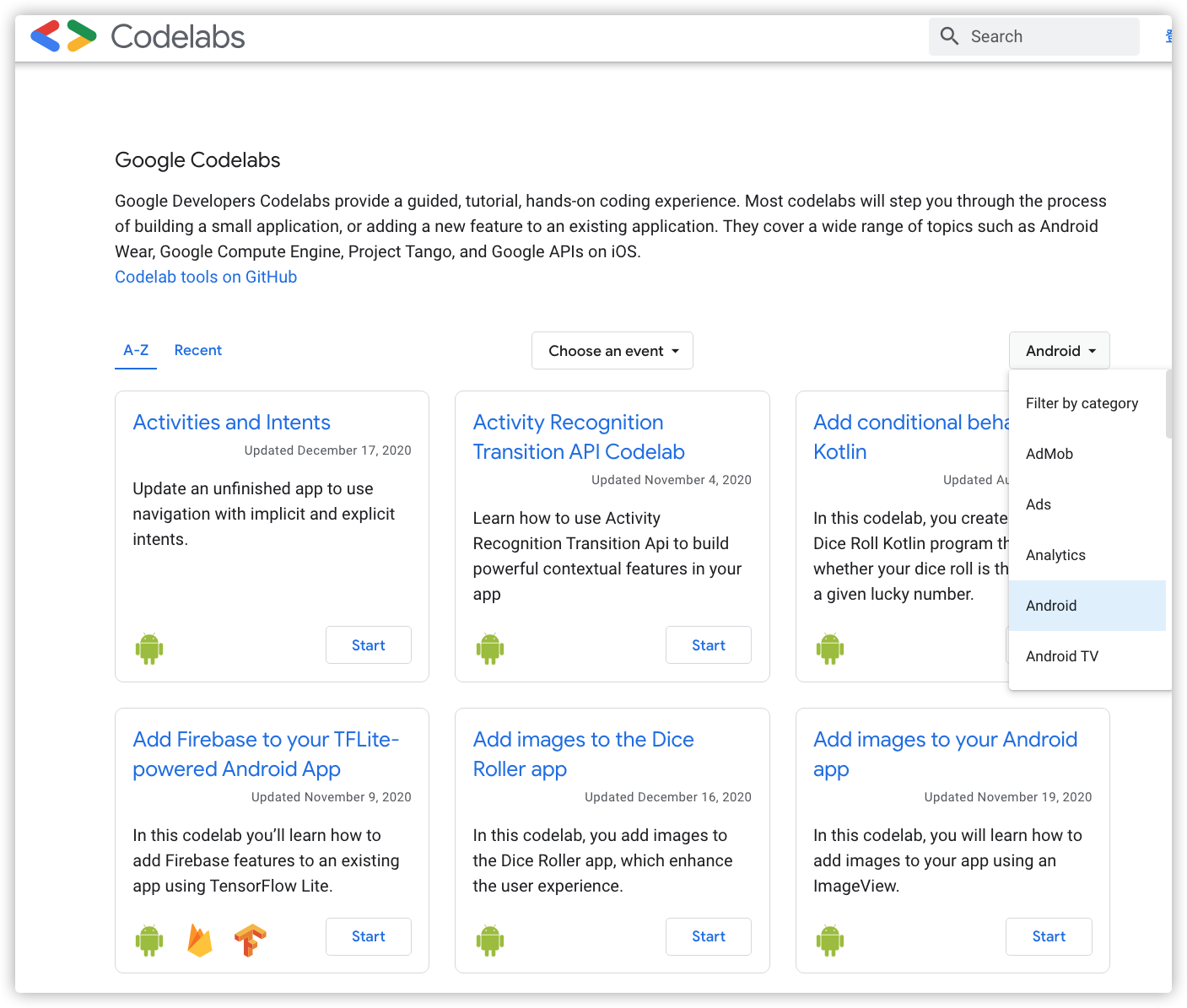Start the Activities and Intents codelab
This screenshot has width=1187, height=1008.
pyautogui.click(x=368, y=645)
